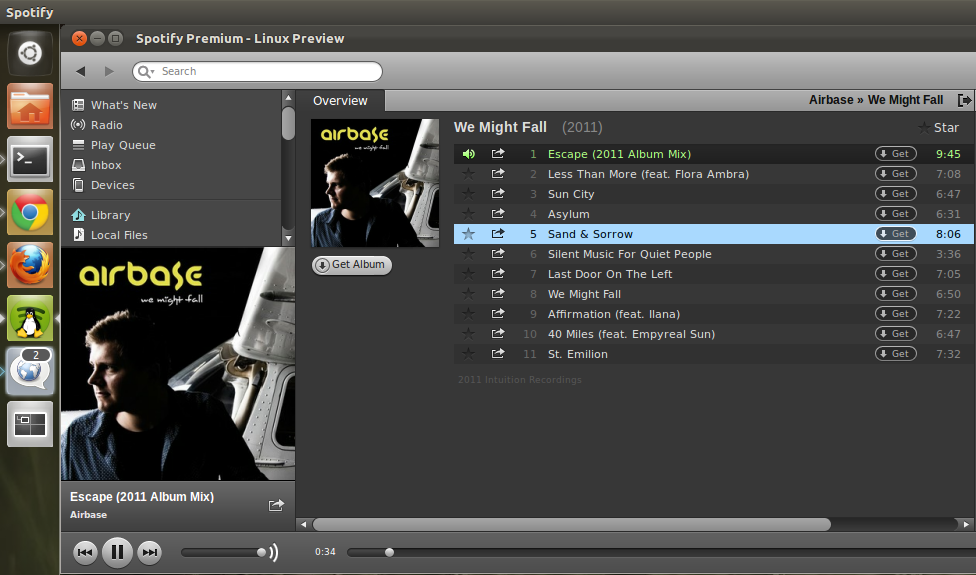976x575 pixels.
Task: Click the Airbase artist breadcrumb link
Action: (x=831, y=100)
